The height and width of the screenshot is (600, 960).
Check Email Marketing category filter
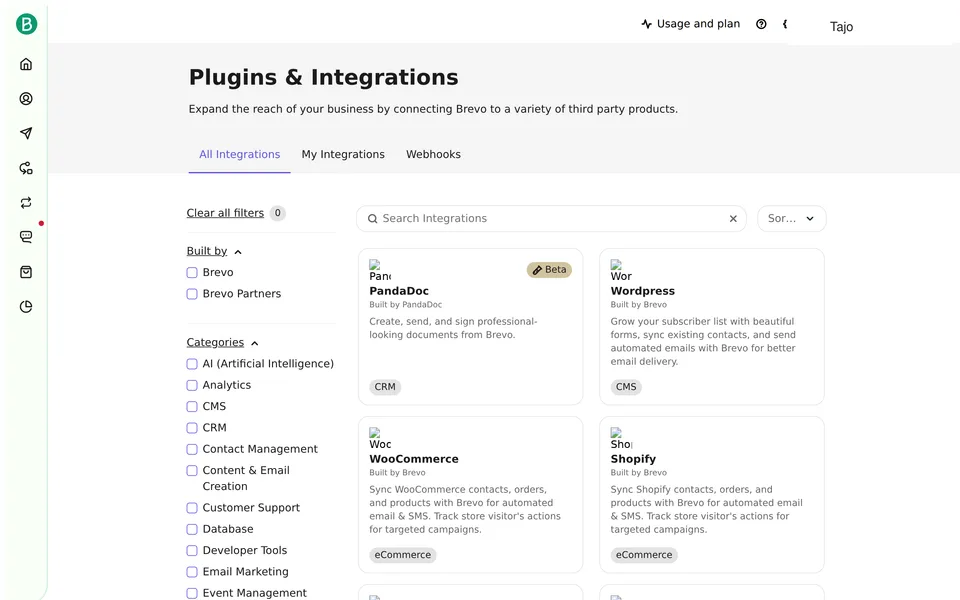(x=192, y=572)
